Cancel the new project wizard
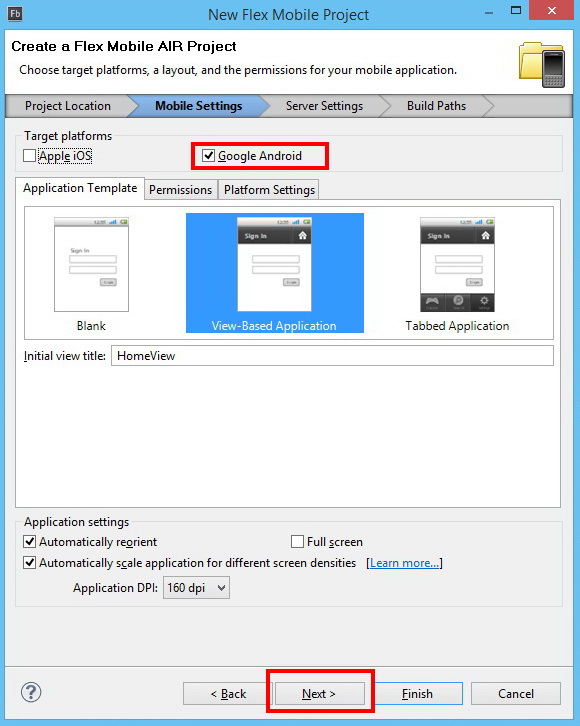Viewport: 580px width, 726px height. 516,694
